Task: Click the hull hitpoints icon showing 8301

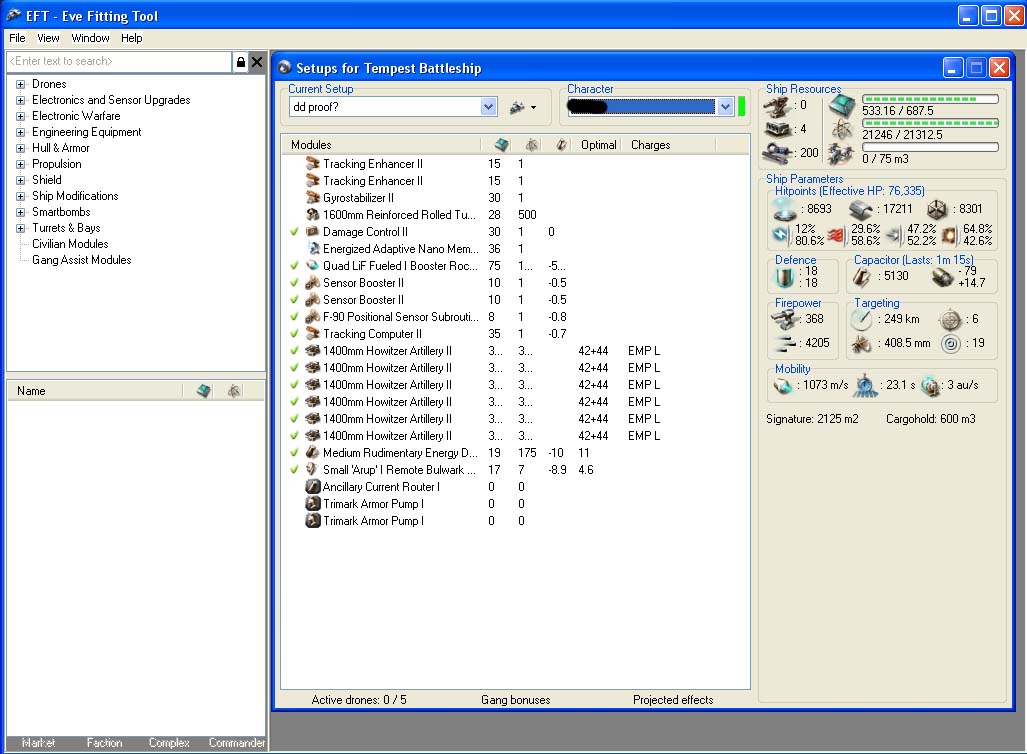Action: tap(937, 210)
